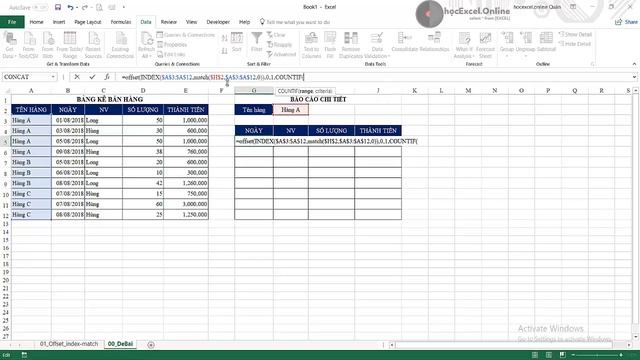640x360 pixels.
Task: Select cell with value 3,000,000
Action: point(186,204)
